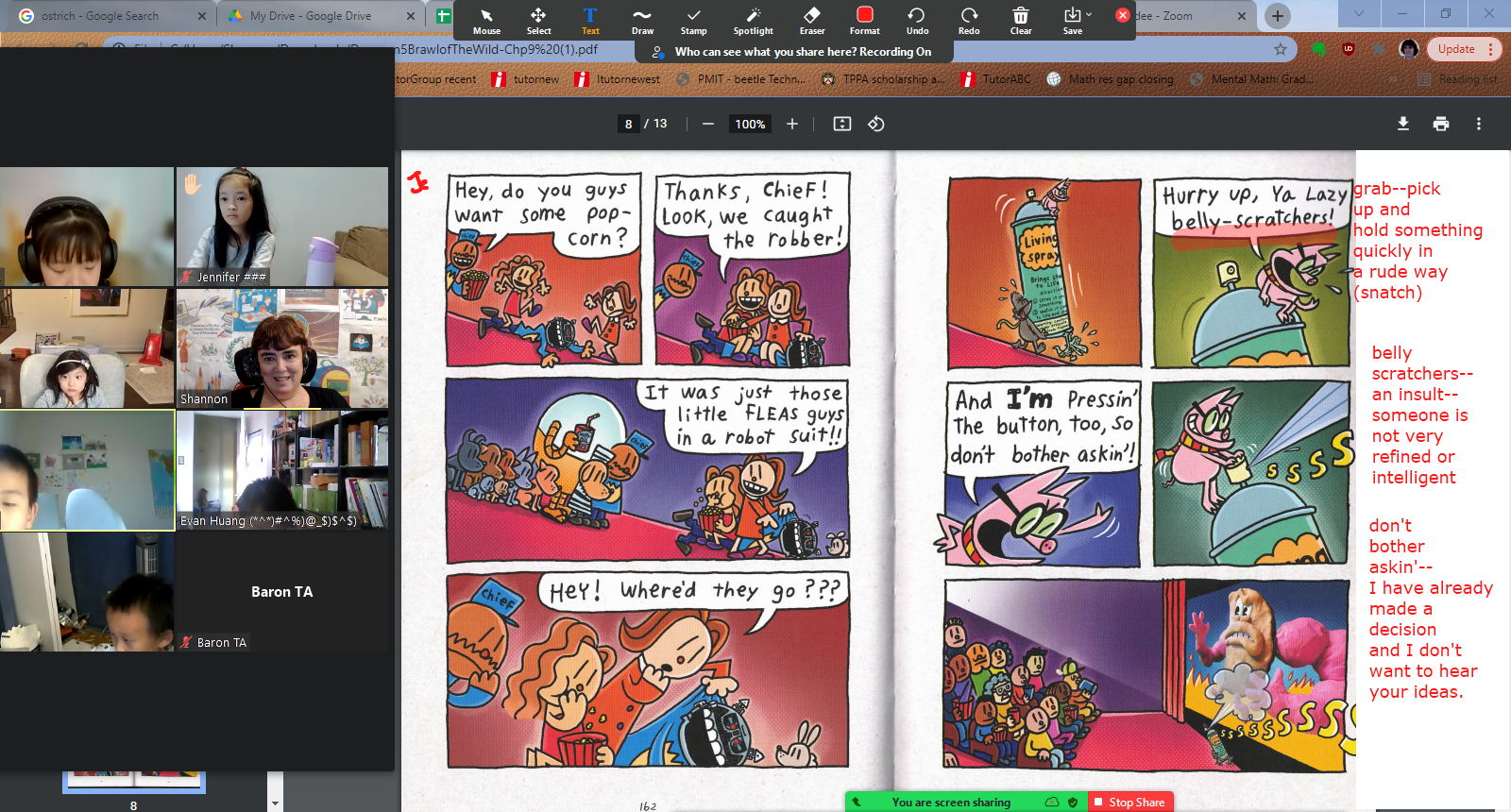Open Reading list panel

[1457, 79]
